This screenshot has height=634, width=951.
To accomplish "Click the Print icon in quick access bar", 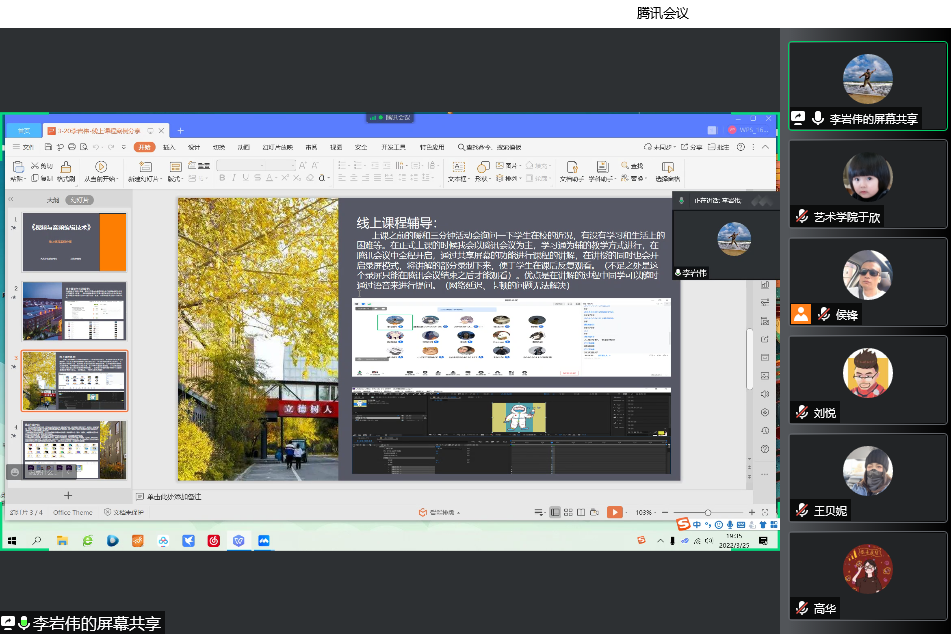I will click(x=72, y=147).
